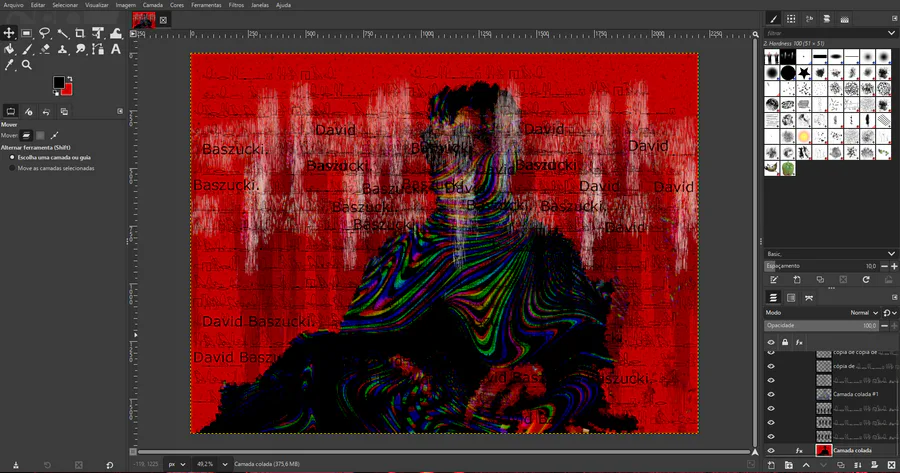Expand the 'Basic,' brush tag dropdown

click(x=891, y=254)
